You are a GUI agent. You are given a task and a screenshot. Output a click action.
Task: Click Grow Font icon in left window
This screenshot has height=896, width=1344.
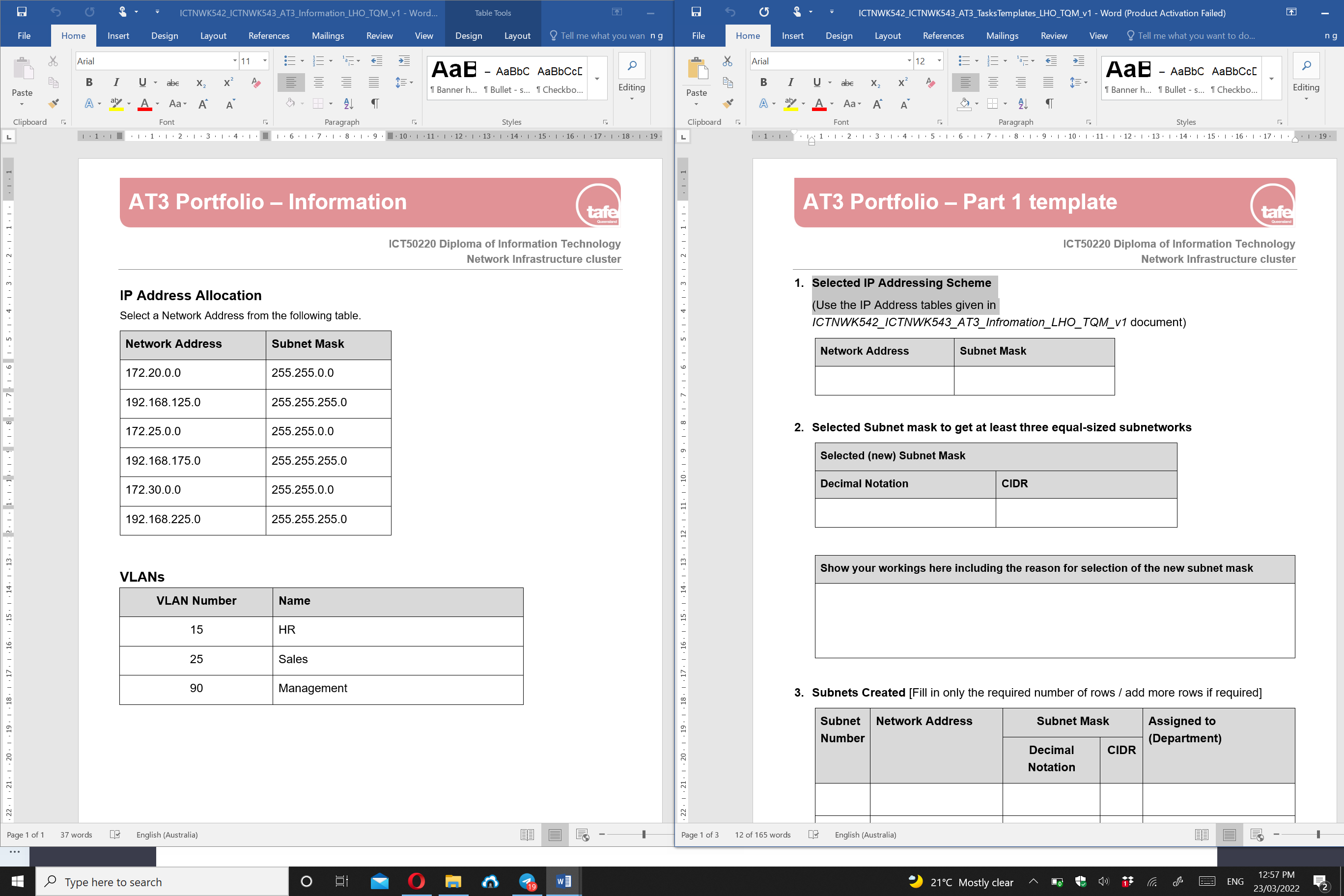click(x=203, y=104)
